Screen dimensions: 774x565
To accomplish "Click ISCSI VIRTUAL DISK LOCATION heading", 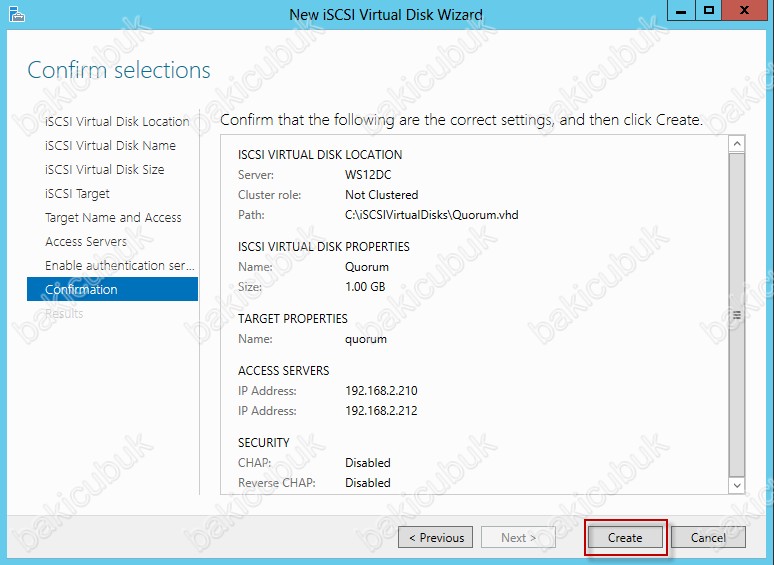I will (320, 155).
